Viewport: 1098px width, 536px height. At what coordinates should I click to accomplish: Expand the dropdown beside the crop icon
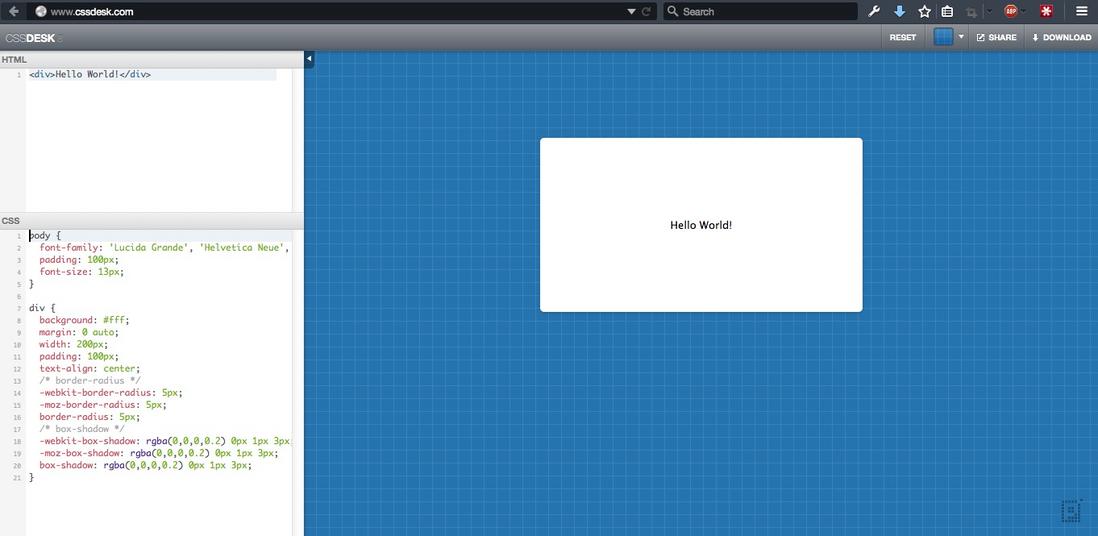pyautogui.click(x=989, y=11)
